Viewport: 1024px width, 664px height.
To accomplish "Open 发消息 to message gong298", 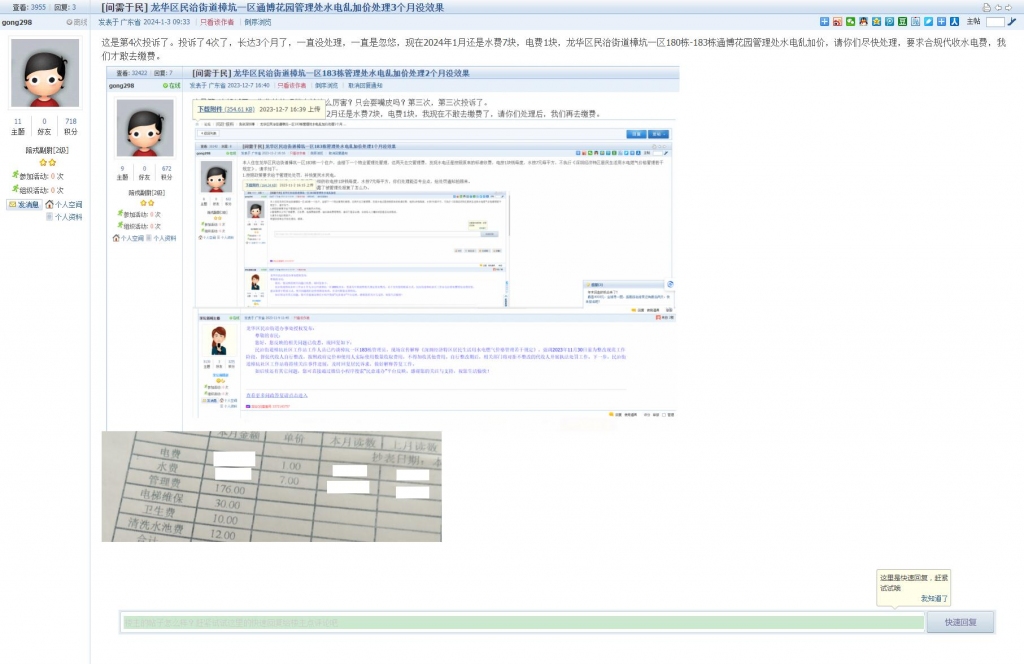I will coord(25,204).
